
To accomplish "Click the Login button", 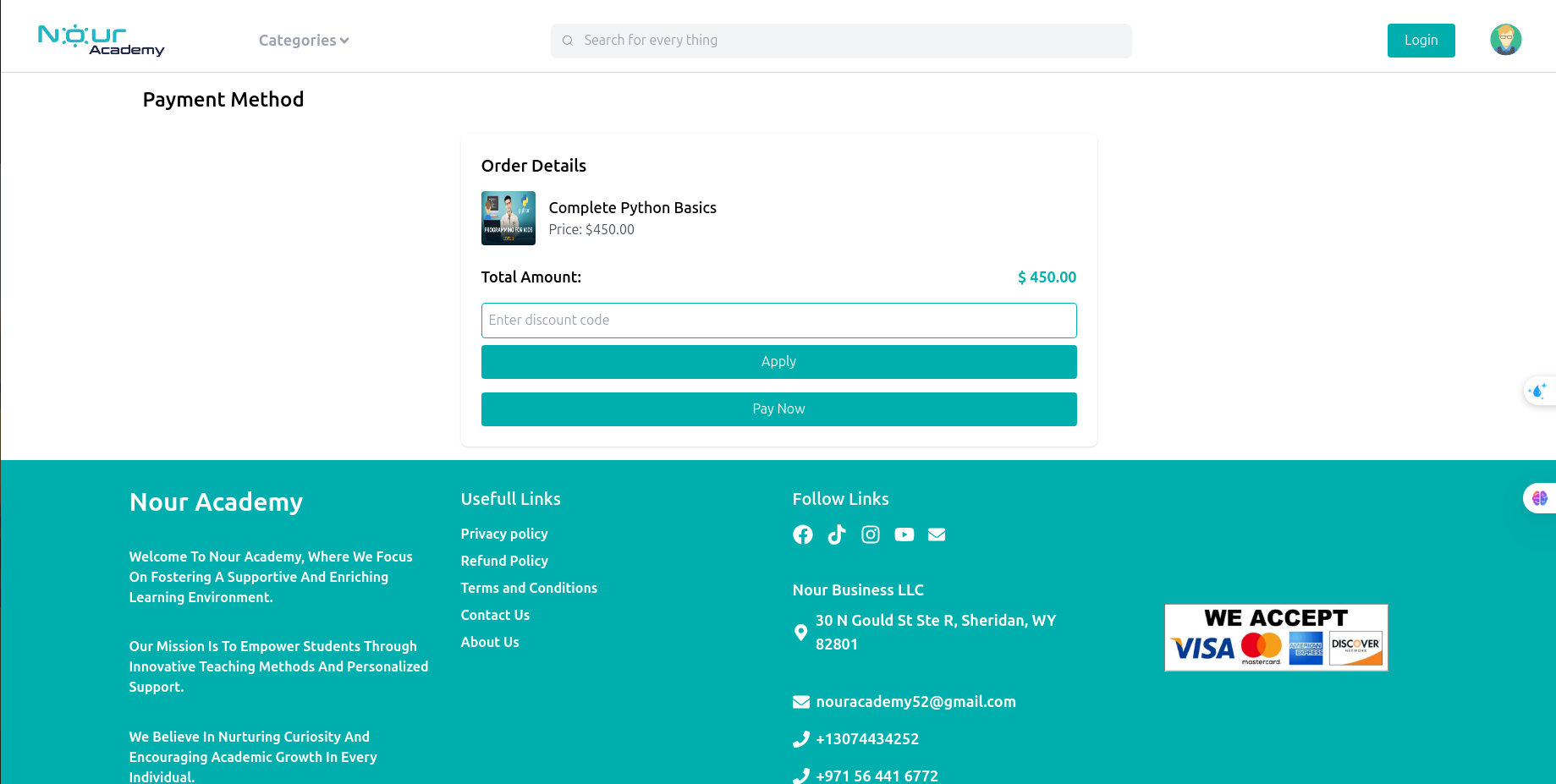I will (x=1421, y=41).
